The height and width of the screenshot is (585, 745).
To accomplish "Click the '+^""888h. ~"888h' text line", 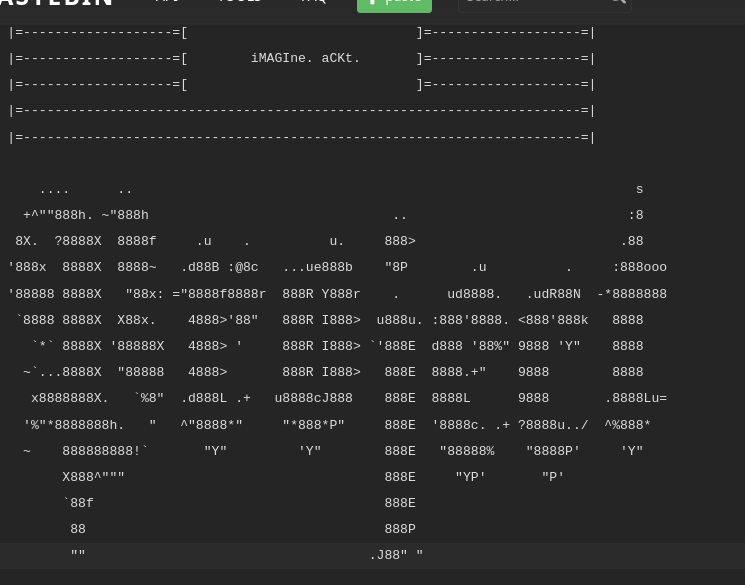I will point(86,215).
